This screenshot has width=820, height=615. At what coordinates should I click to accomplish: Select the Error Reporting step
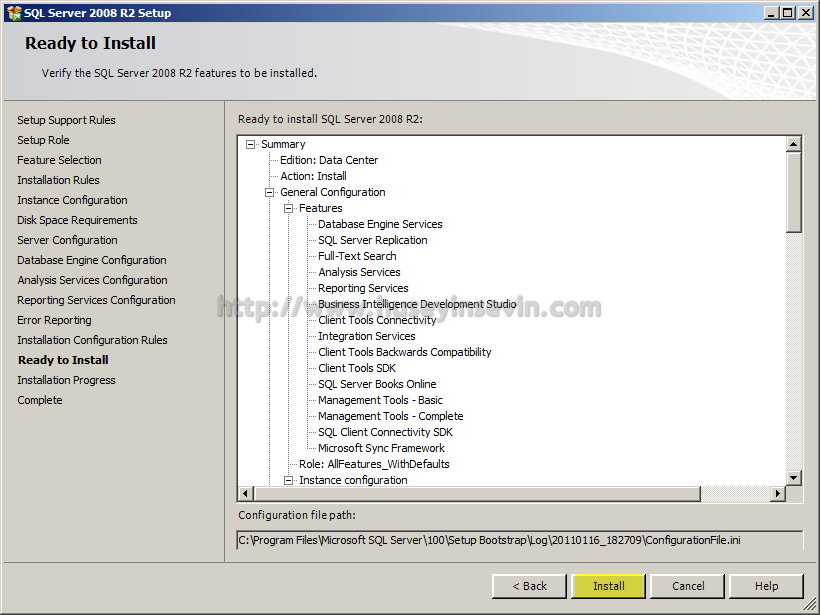pos(54,320)
